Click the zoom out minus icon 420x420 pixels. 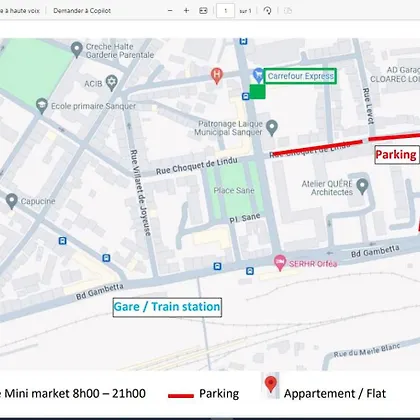170,11
